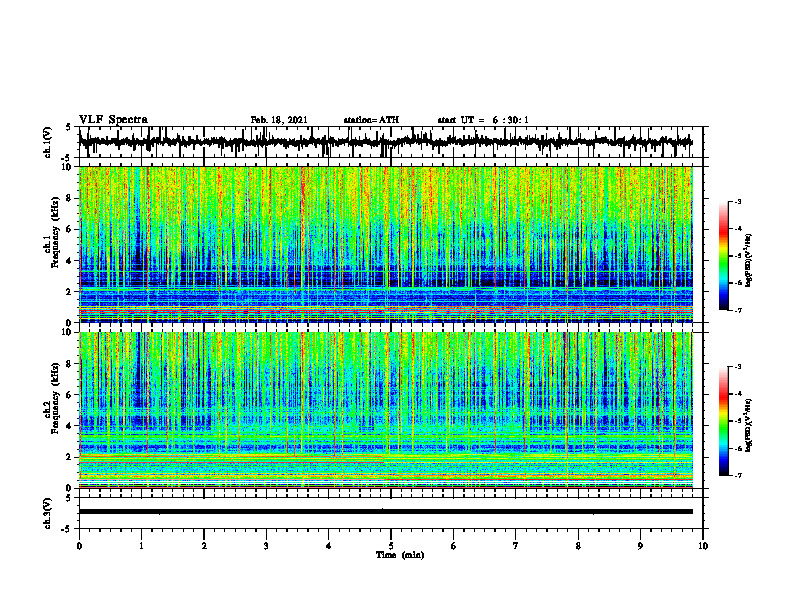Click the "10" time axis tick label

pos(703,546)
